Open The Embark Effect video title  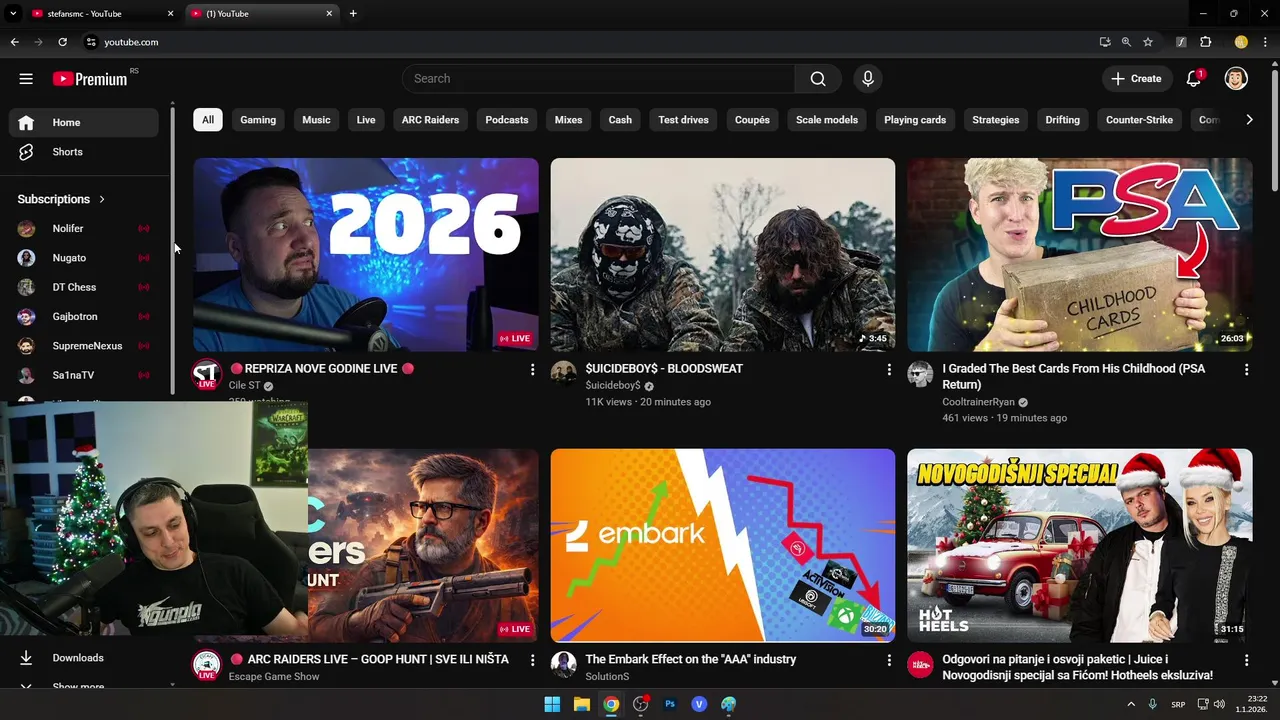691,660
